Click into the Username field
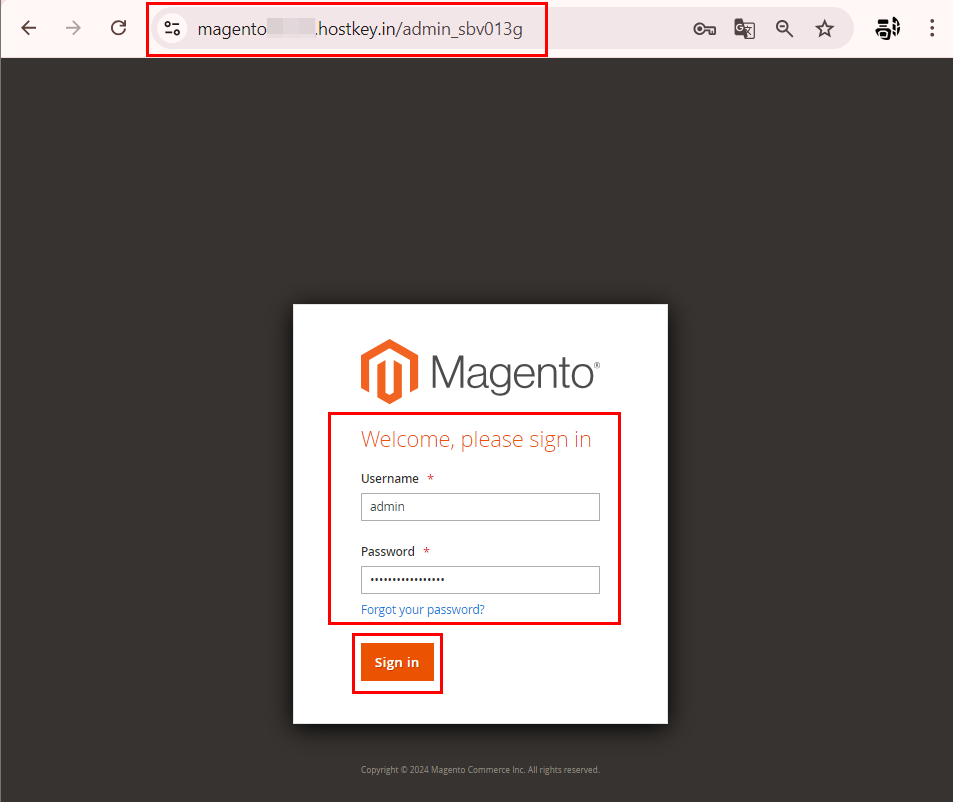This screenshot has width=953, height=802. point(480,507)
